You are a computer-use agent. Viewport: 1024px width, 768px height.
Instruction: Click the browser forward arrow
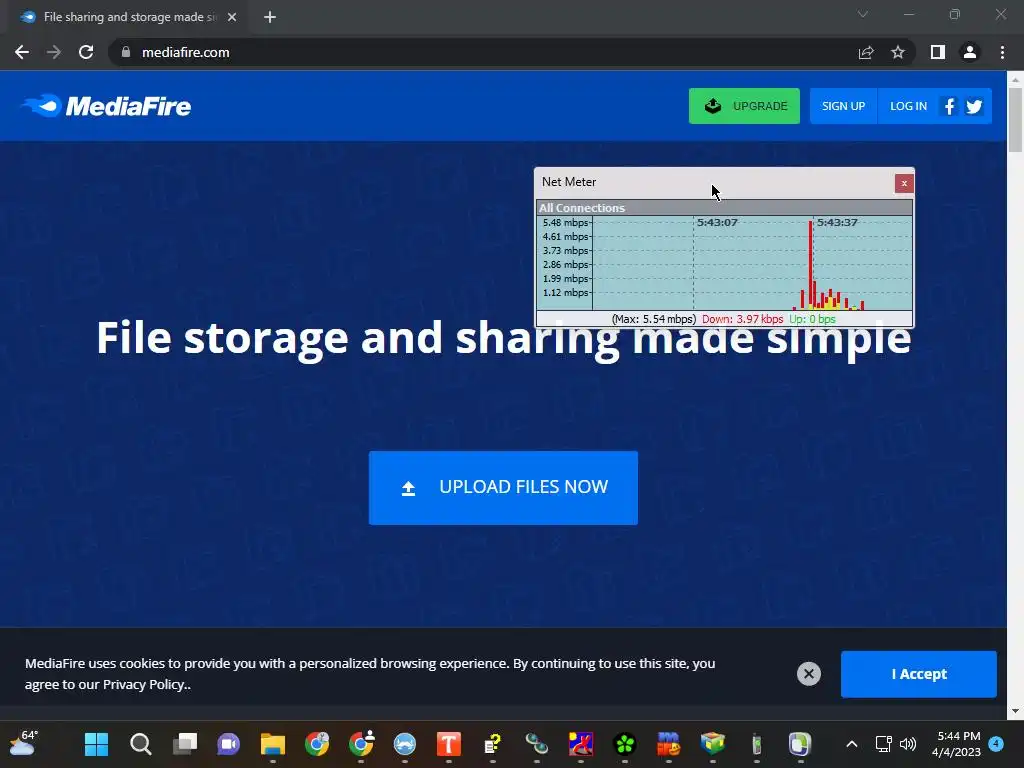[x=54, y=52]
